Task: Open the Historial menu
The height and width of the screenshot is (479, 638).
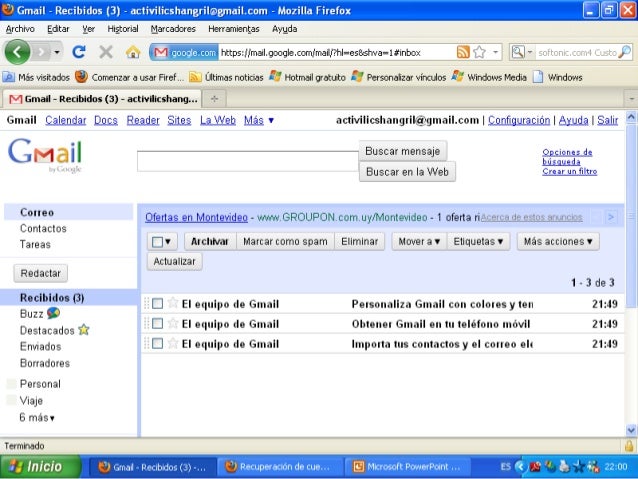Action: tap(123, 29)
